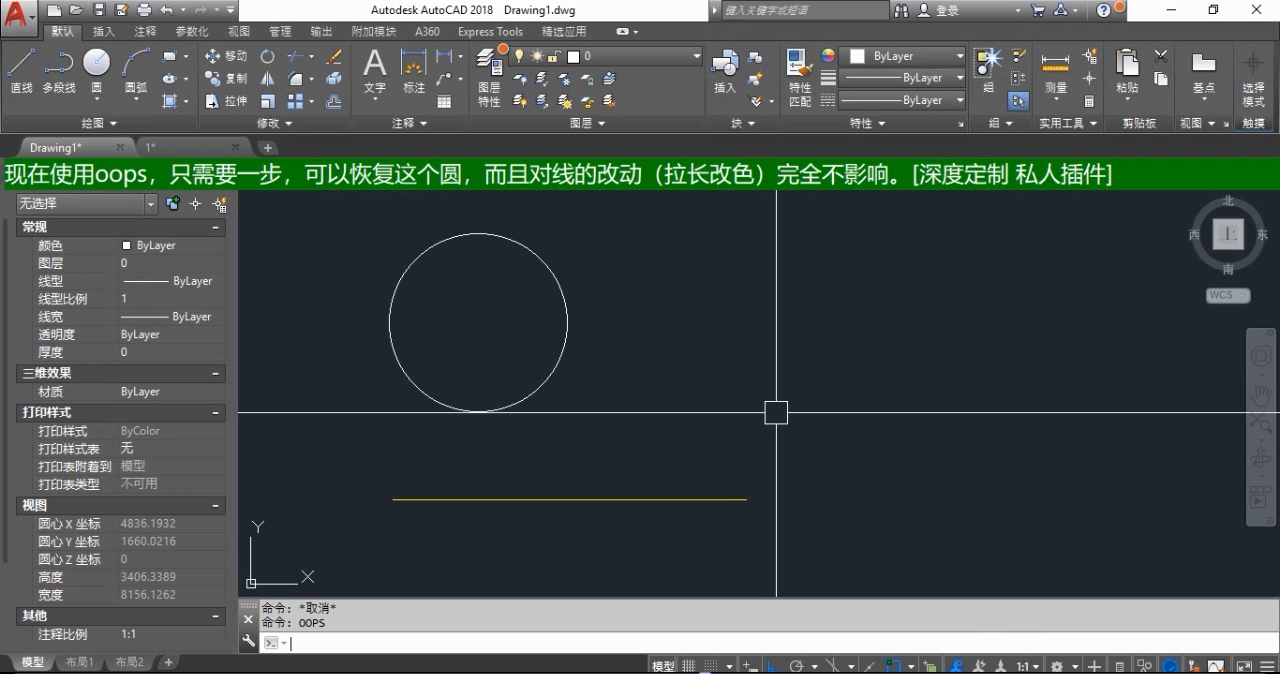The width and height of the screenshot is (1280, 674).
Task: Open the Express Tools ribbon tab
Action: [490, 31]
